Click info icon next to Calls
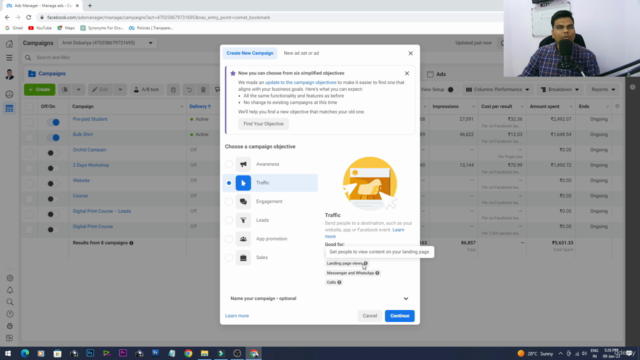Viewport: 640px width, 360px height. click(339, 282)
